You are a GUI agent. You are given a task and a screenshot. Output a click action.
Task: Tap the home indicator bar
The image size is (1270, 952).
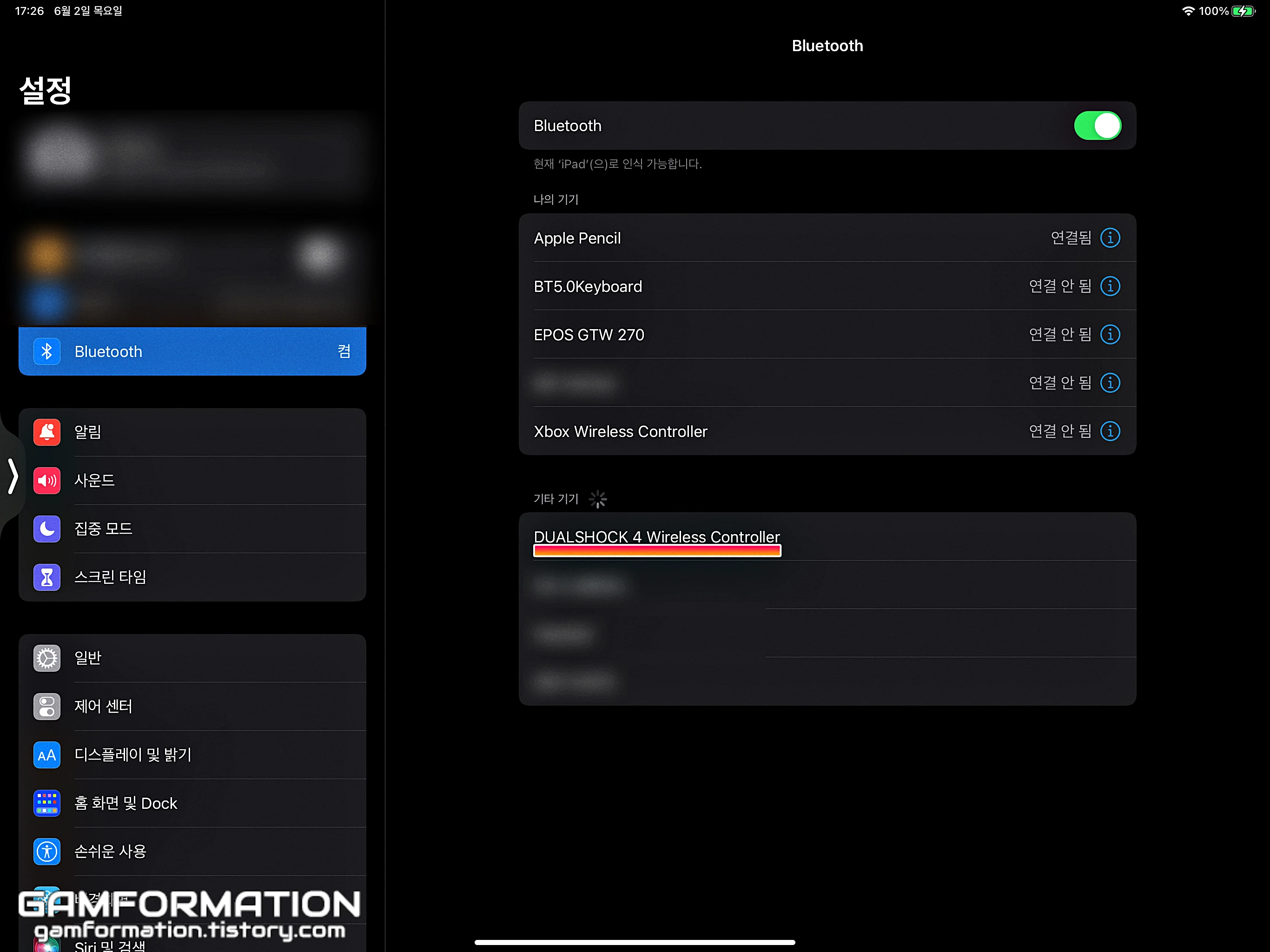tap(635, 942)
